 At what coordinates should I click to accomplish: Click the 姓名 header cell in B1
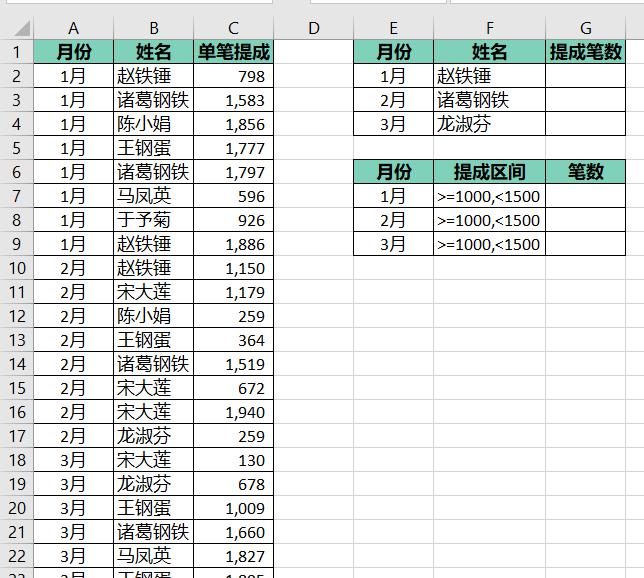153,52
